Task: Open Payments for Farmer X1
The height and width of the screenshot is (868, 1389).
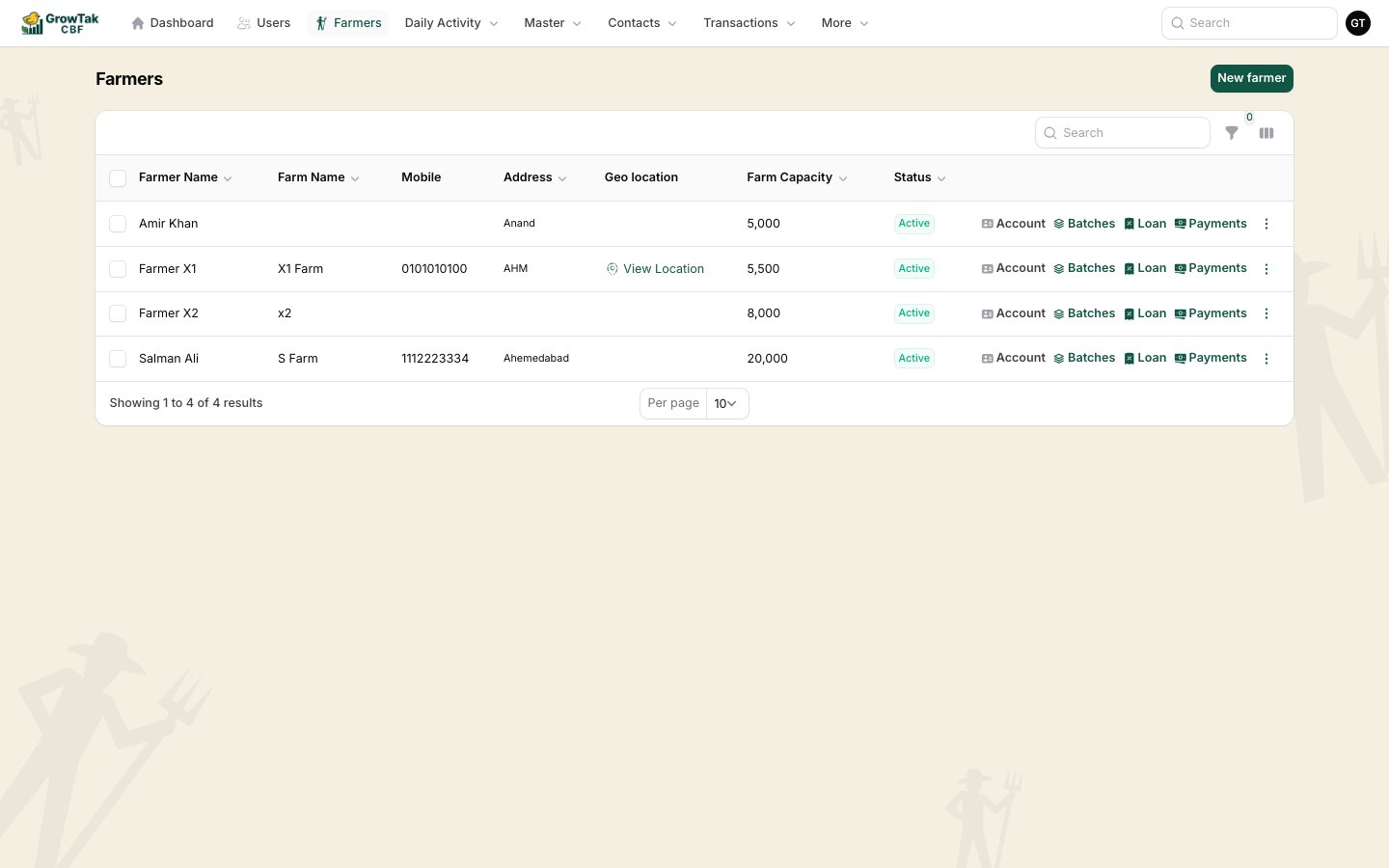Action: tap(1211, 268)
